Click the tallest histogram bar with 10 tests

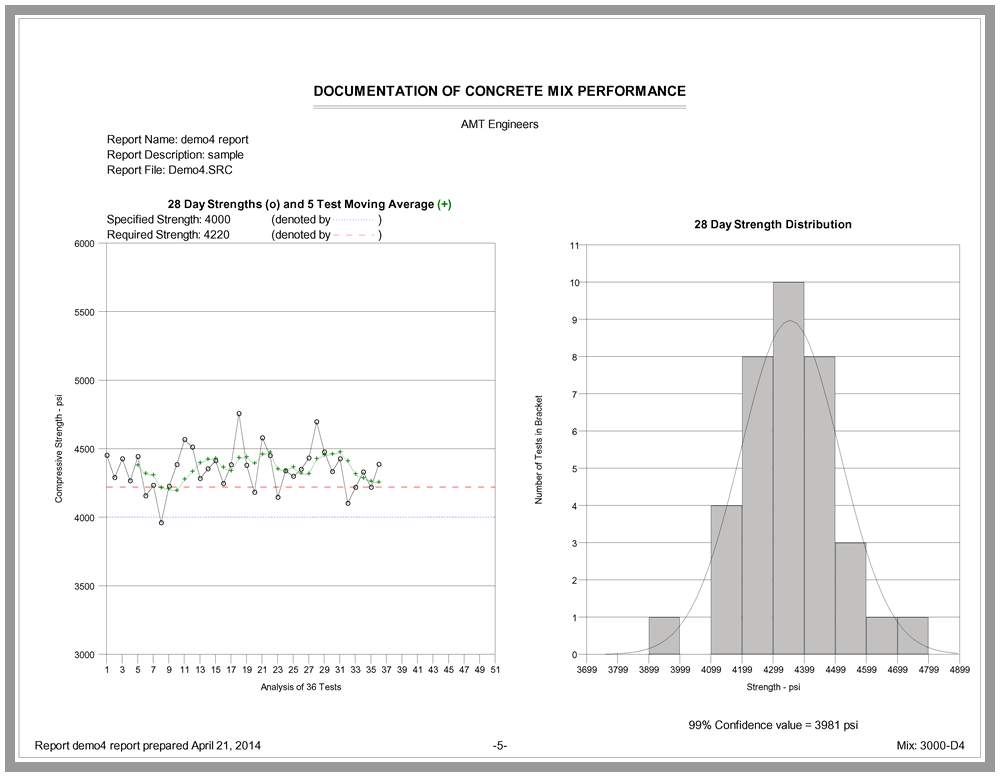click(788, 468)
